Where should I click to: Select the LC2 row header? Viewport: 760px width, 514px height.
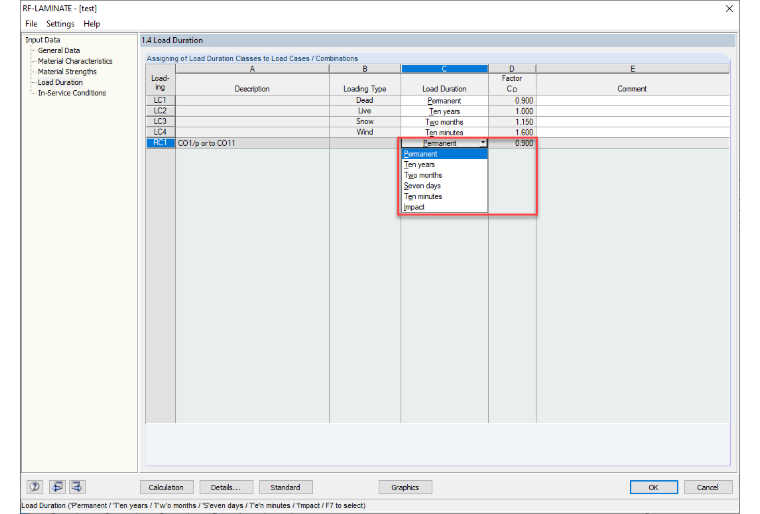click(160, 111)
